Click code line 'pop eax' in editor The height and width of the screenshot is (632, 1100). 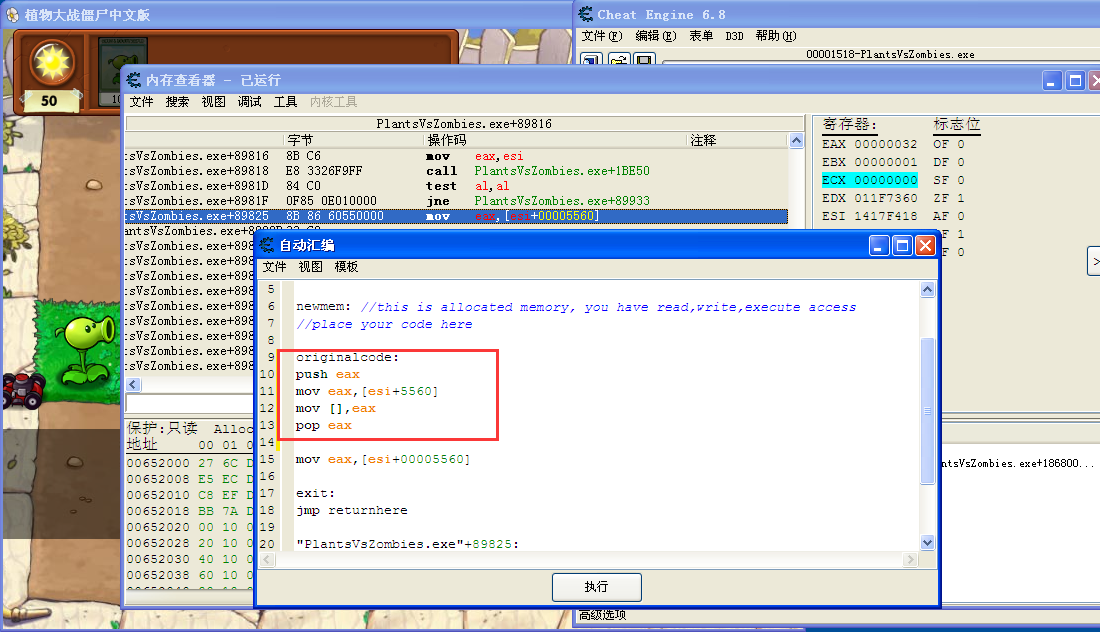323,426
